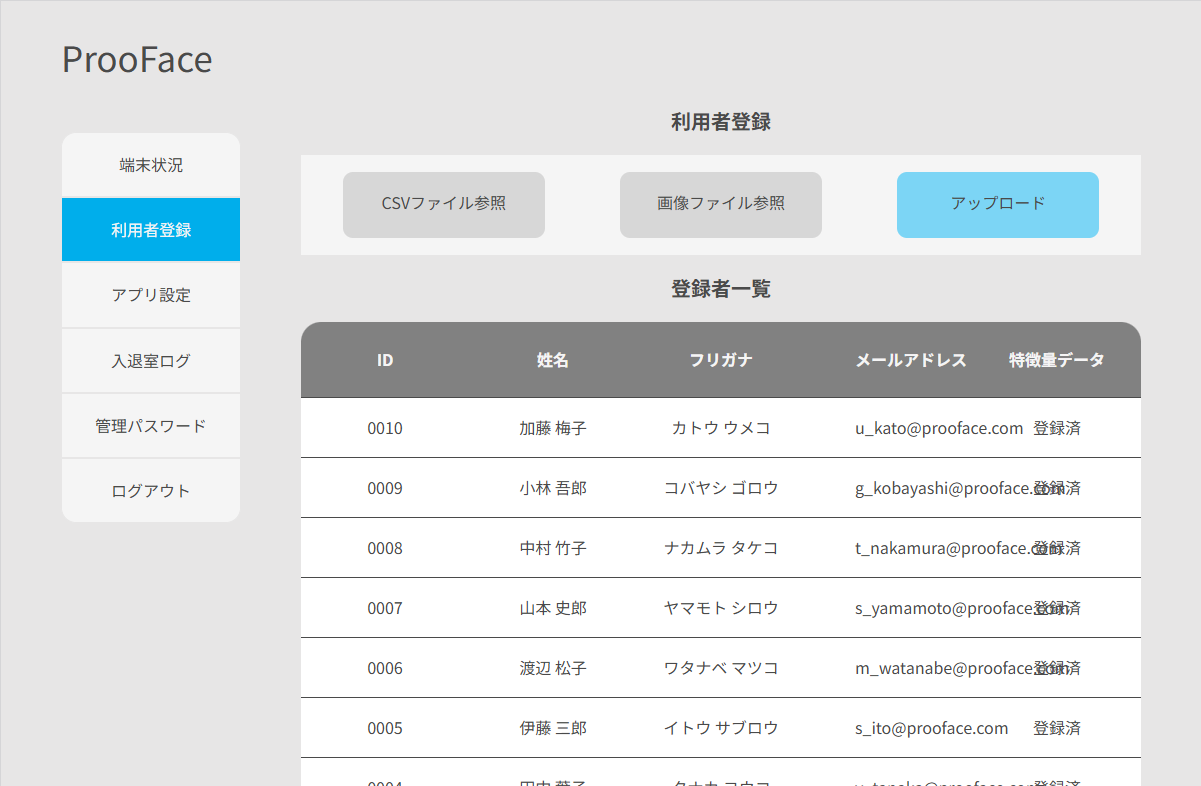Click the 利用者登録 page heading
Viewport: 1201px width, 786px height.
721,122
